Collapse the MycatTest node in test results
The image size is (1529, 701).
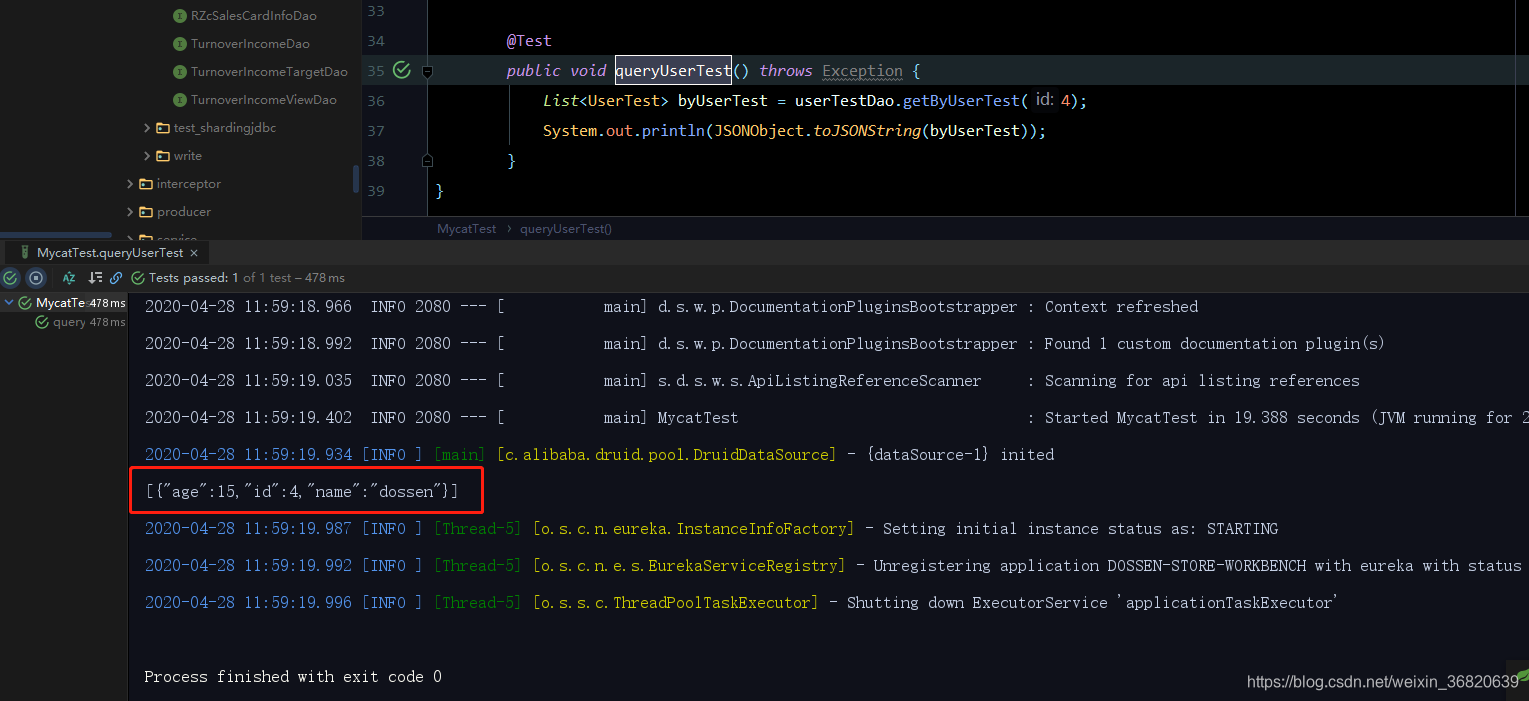click(x=9, y=302)
